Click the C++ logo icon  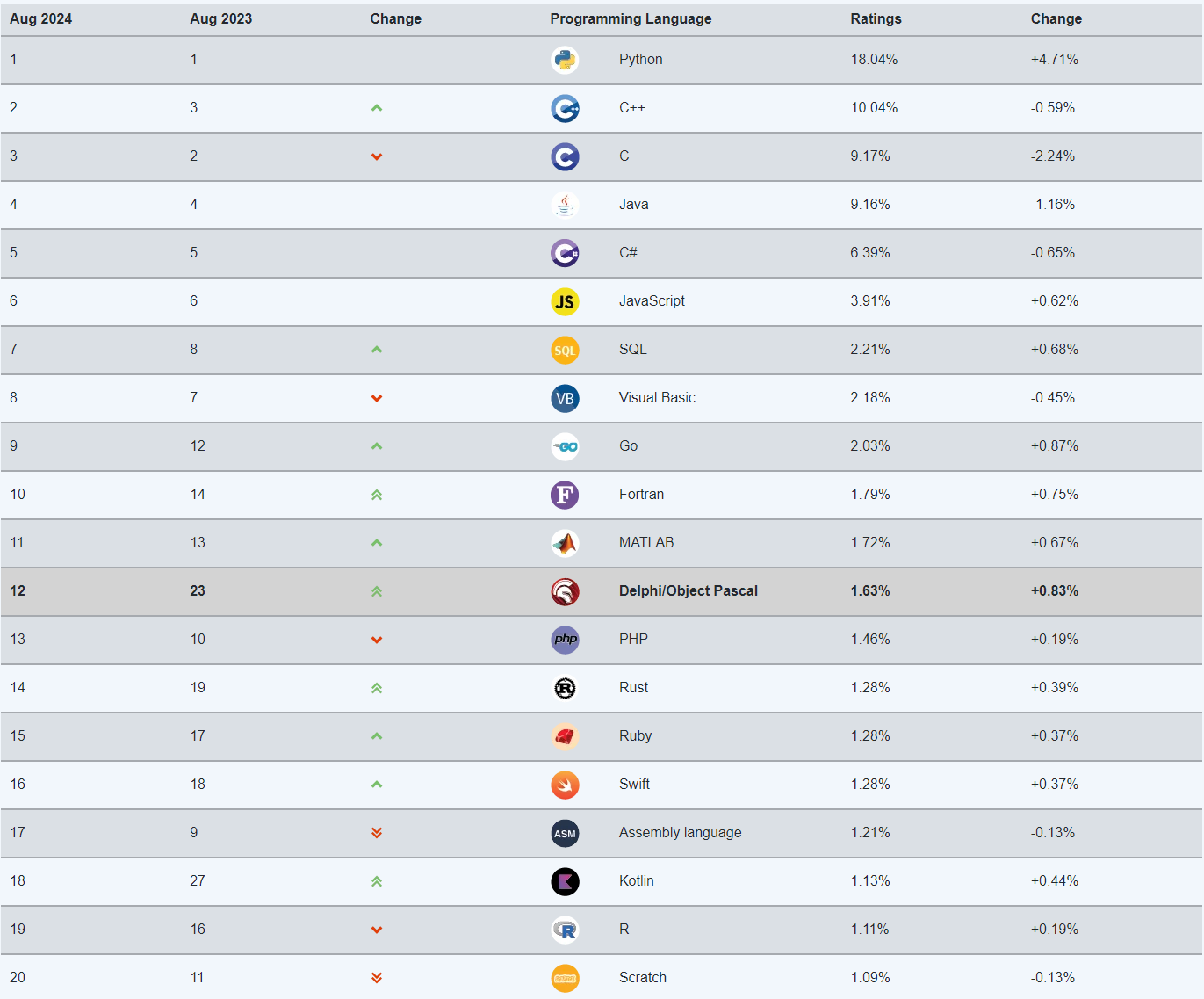[x=565, y=108]
